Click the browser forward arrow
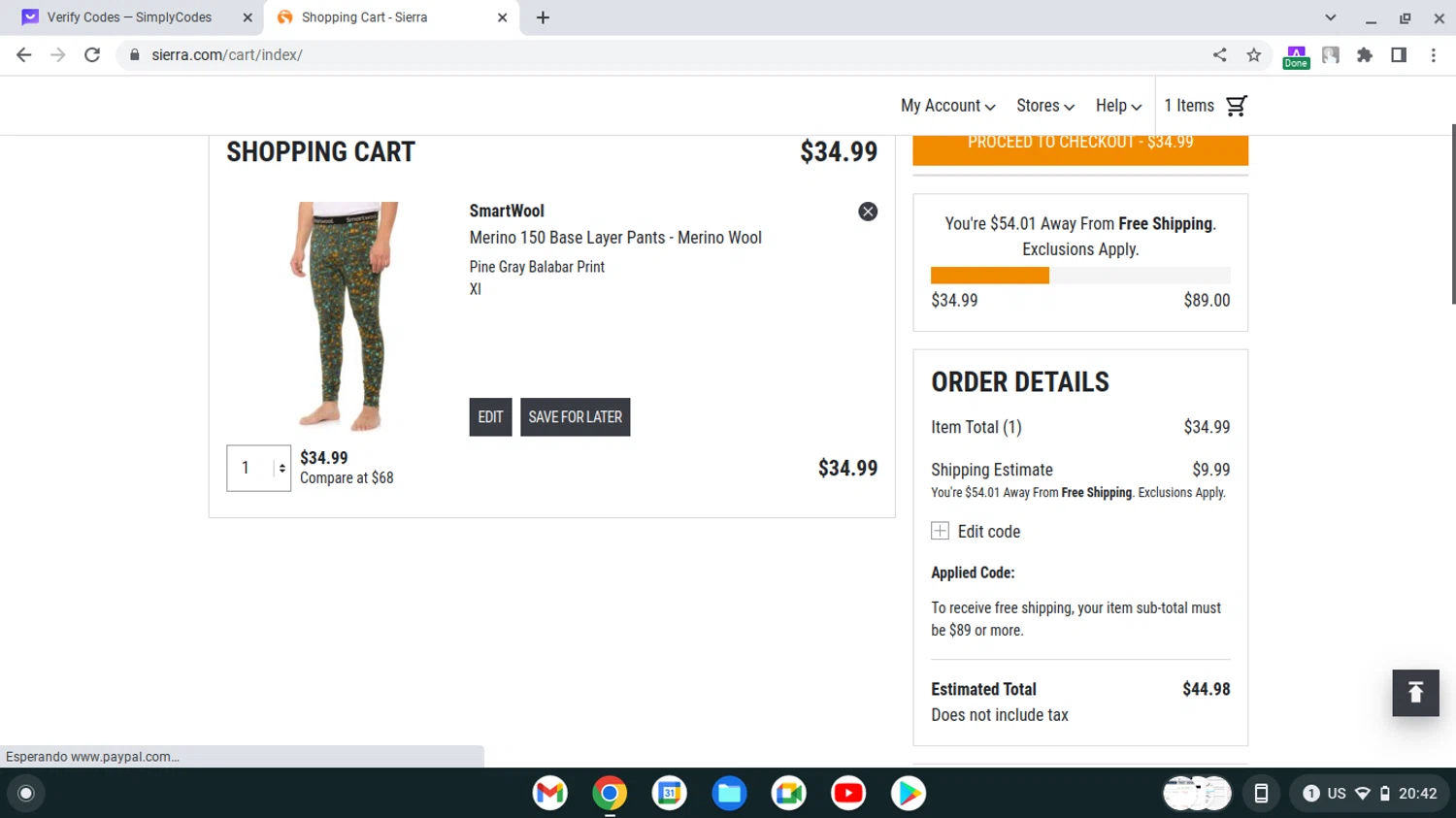Screen dimensions: 1456x818 click(x=58, y=55)
